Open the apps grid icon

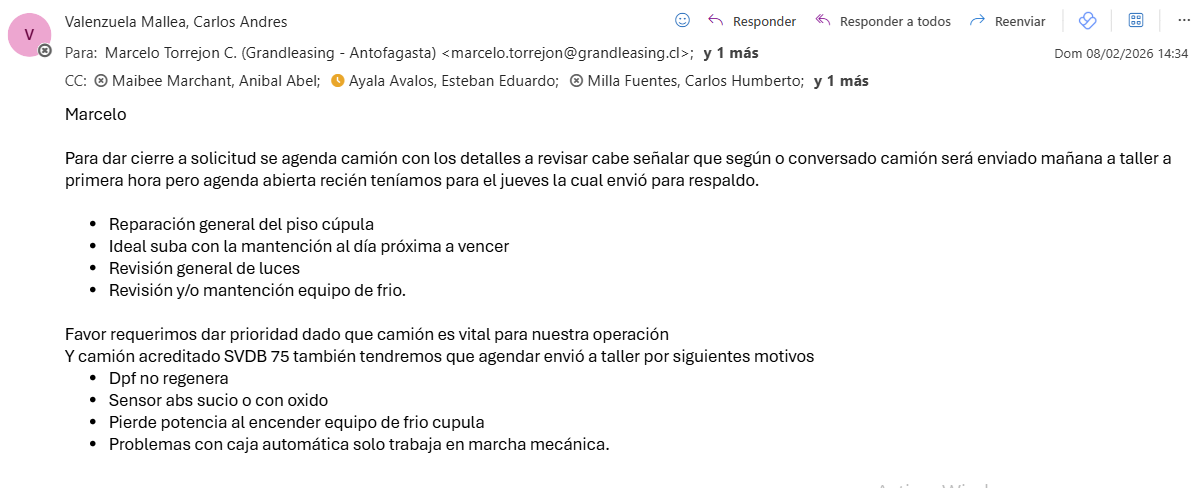[x=1136, y=20]
